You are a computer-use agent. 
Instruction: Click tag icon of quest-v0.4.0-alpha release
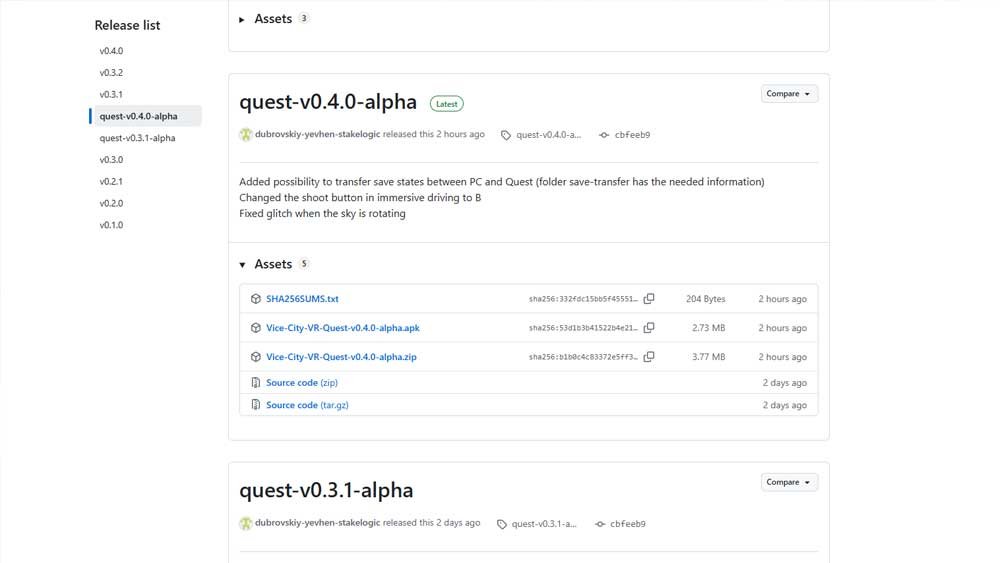tap(506, 135)
